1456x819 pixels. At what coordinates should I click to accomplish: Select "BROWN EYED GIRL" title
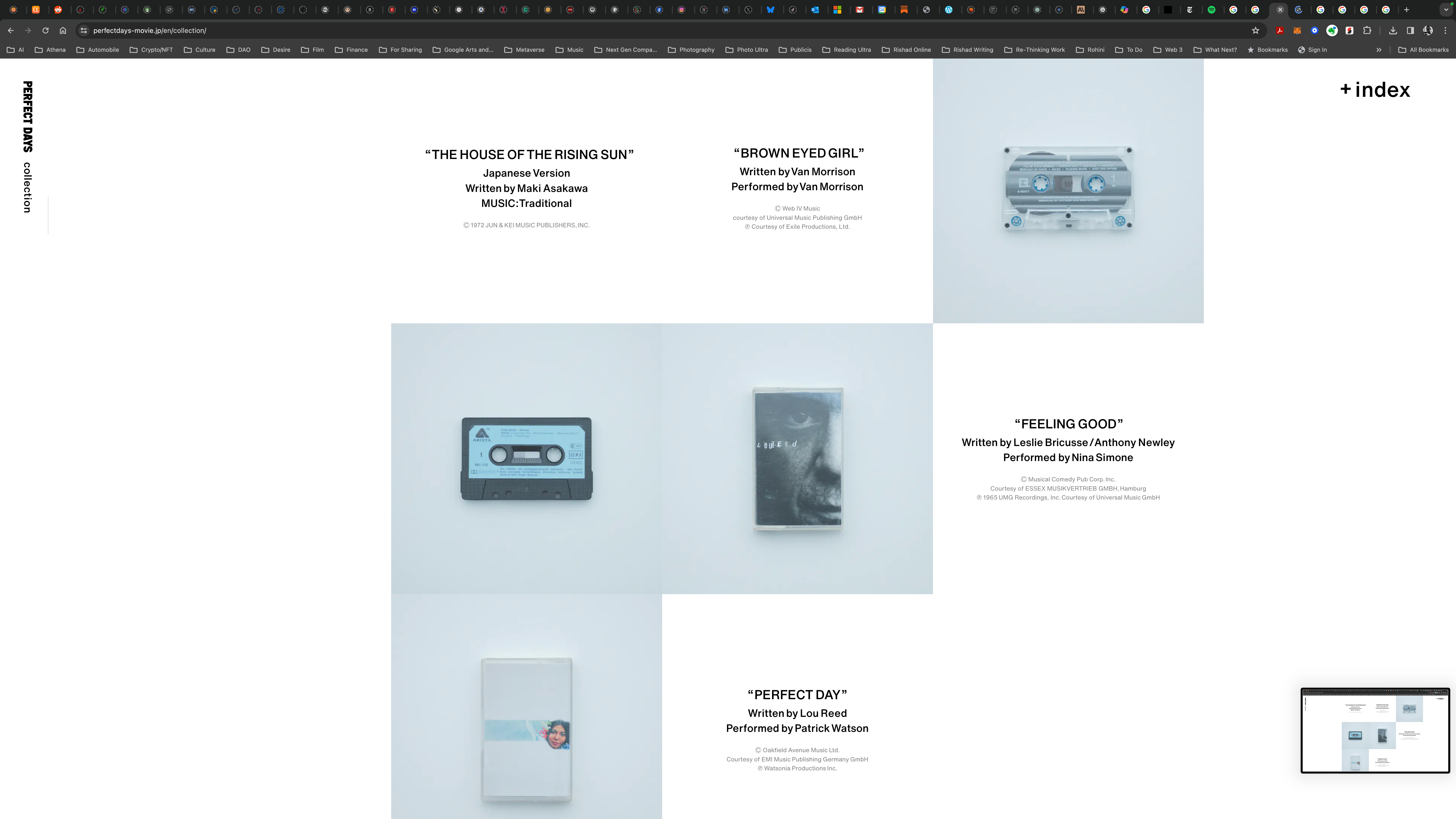pos(799,153)
